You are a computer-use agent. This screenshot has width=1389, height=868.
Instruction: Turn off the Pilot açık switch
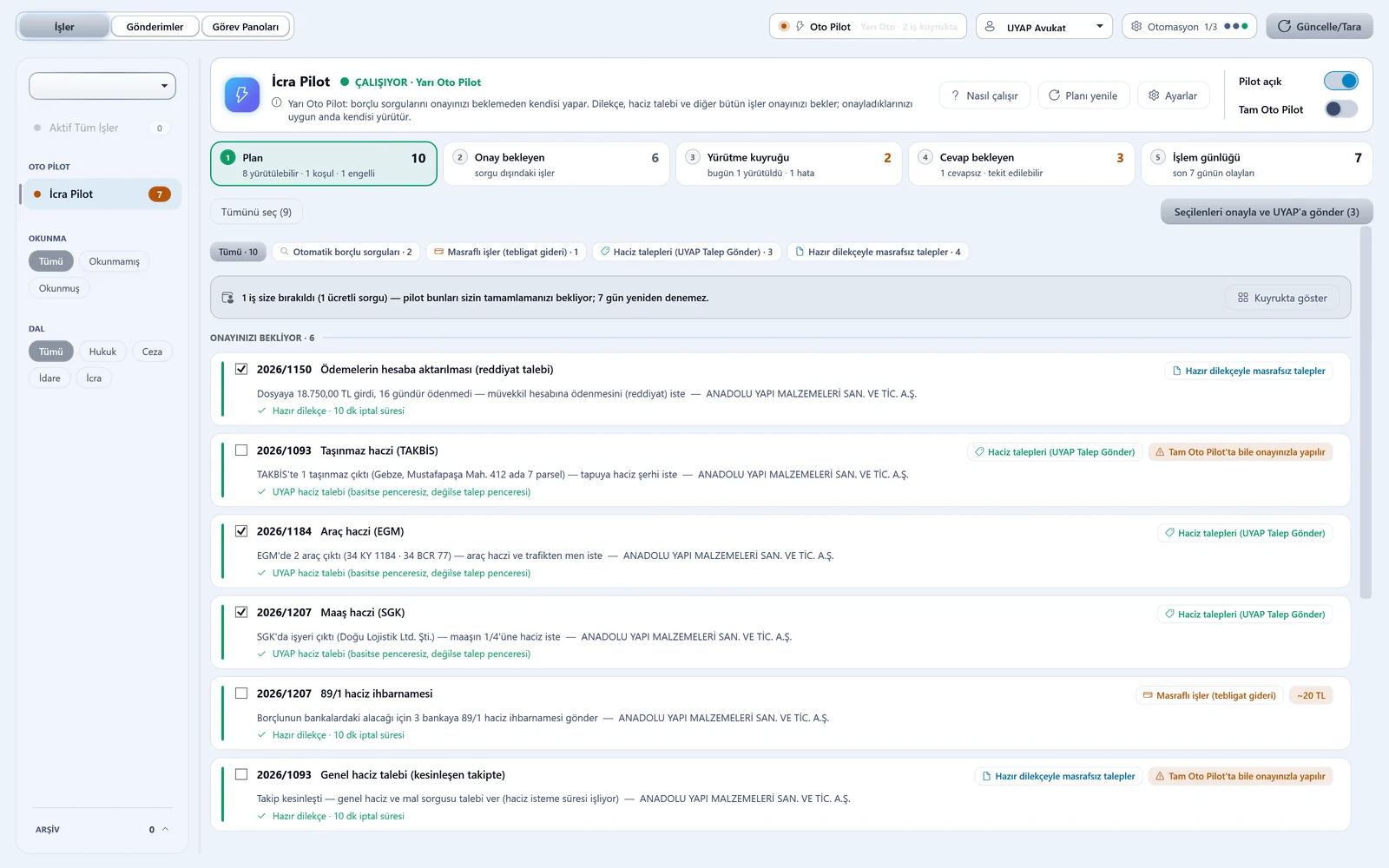tap(1341, 81)
